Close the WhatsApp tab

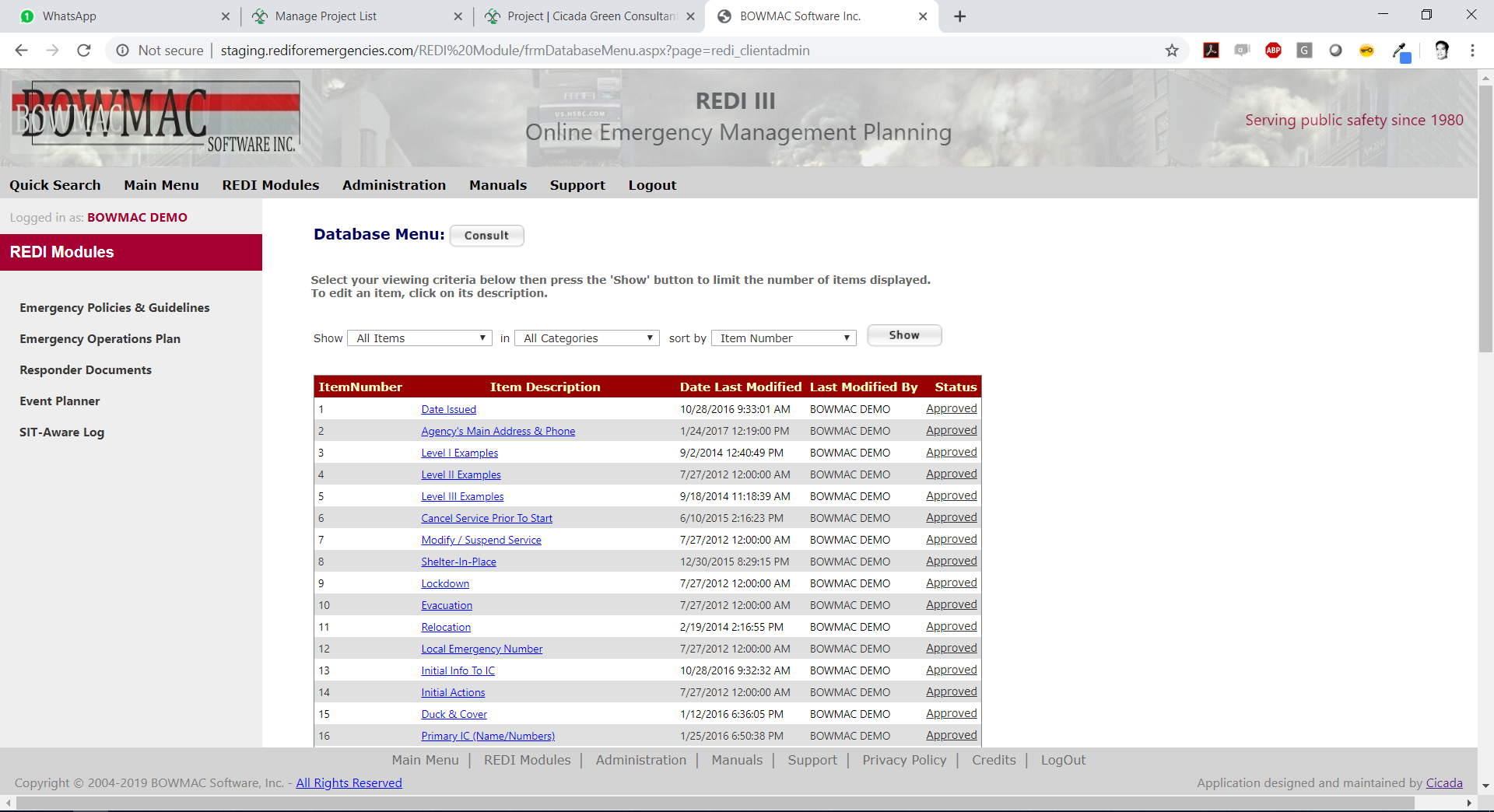226,16
